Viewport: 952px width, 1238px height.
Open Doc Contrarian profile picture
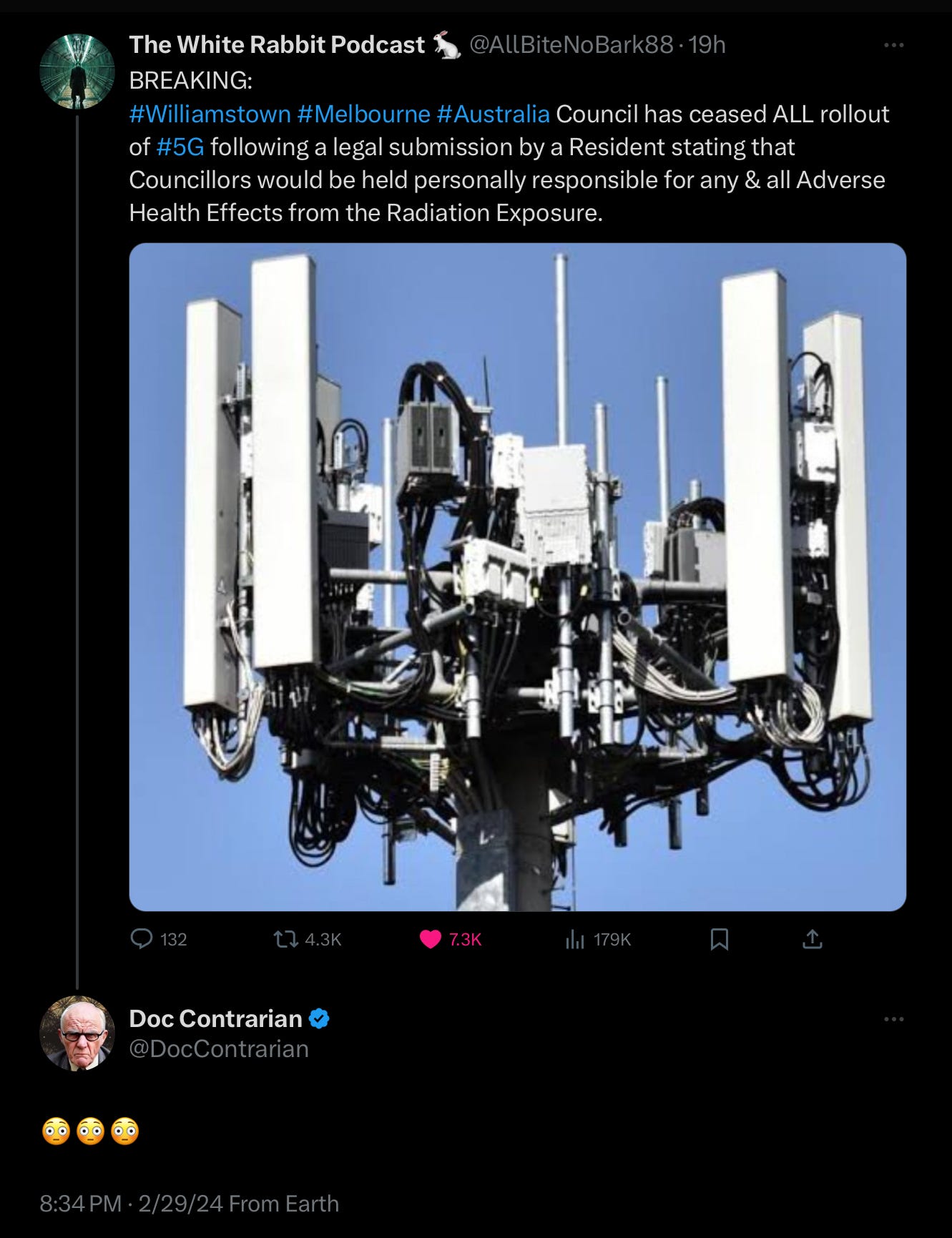point(77,1033)
